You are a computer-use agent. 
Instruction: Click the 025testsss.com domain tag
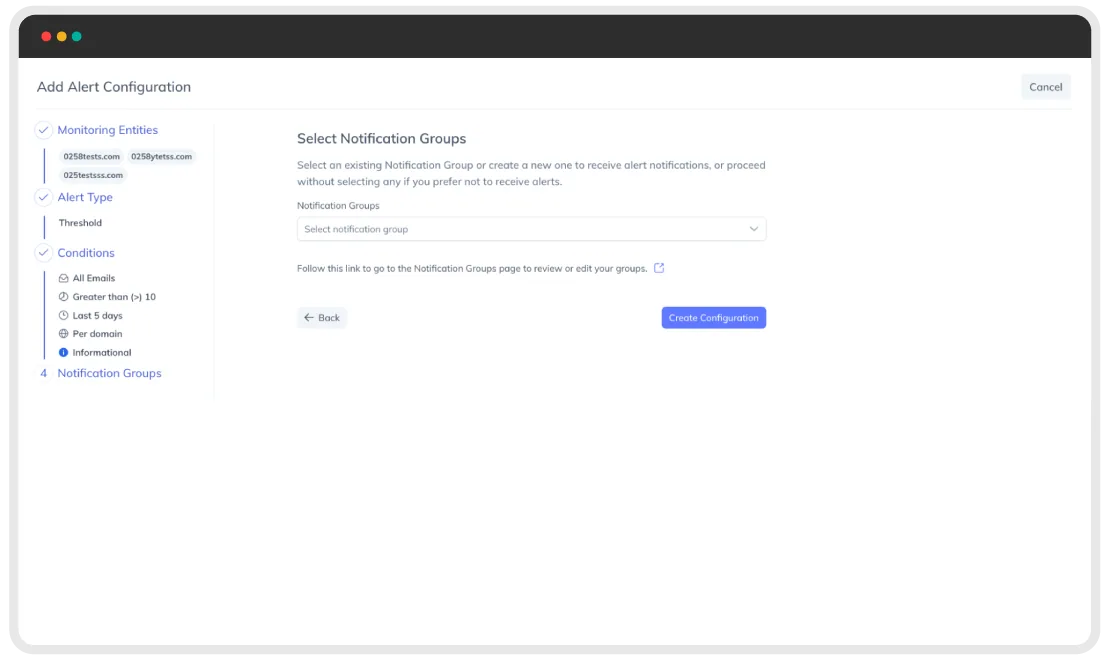(x=93, y=175)
